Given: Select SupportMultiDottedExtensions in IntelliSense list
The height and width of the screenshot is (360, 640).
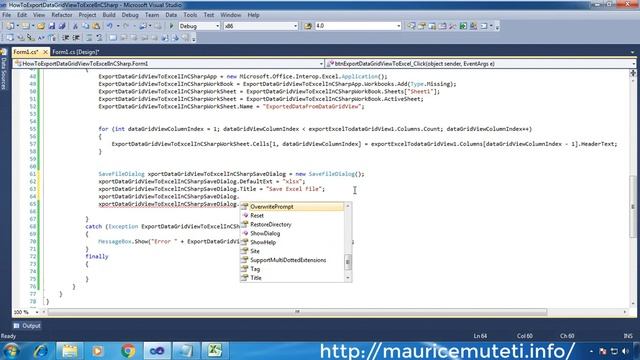Looking at the screenshot, I should click(293, 260).
